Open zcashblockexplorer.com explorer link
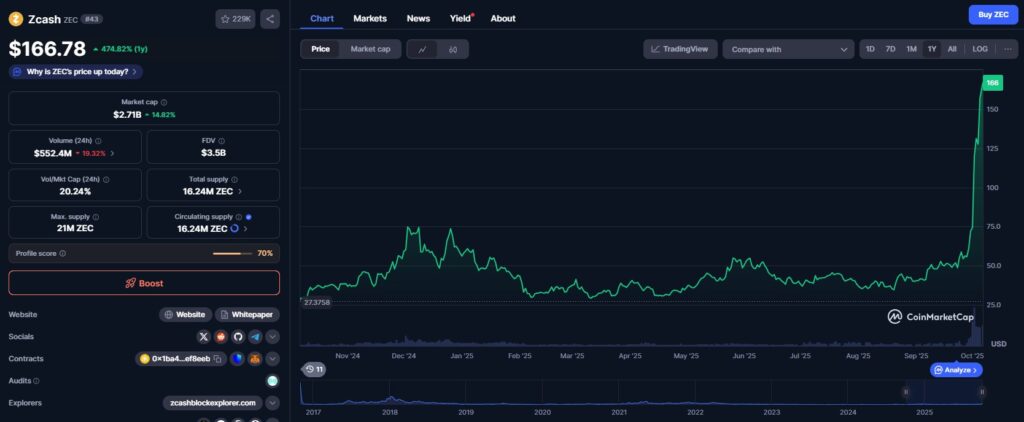The height and width of the screenshot is (422, 1024). [x=213, y=403]
